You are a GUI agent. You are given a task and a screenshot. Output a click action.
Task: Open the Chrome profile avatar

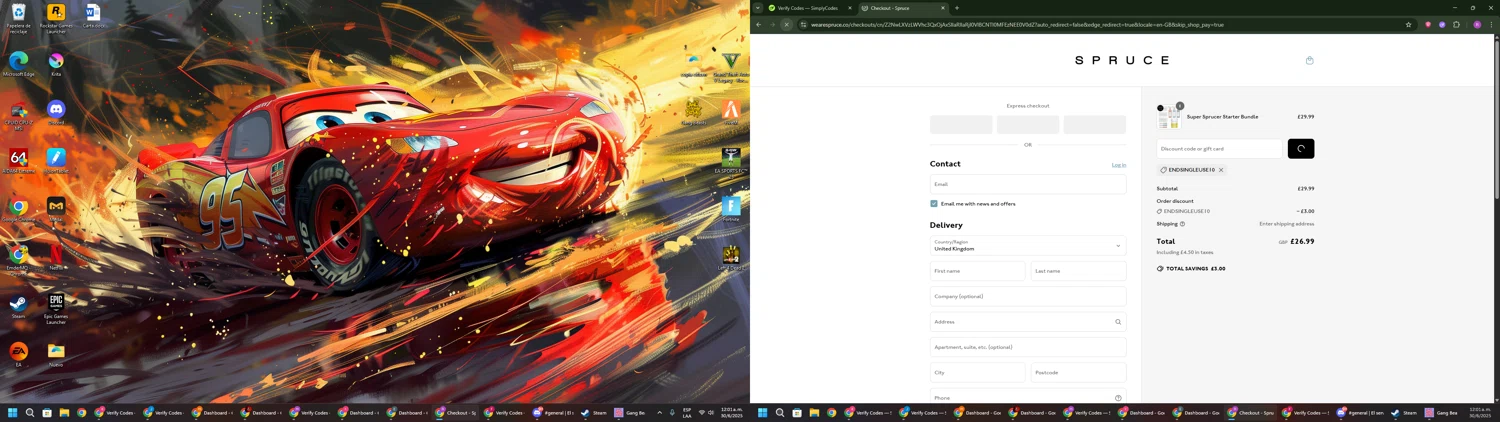(1477, 25)
